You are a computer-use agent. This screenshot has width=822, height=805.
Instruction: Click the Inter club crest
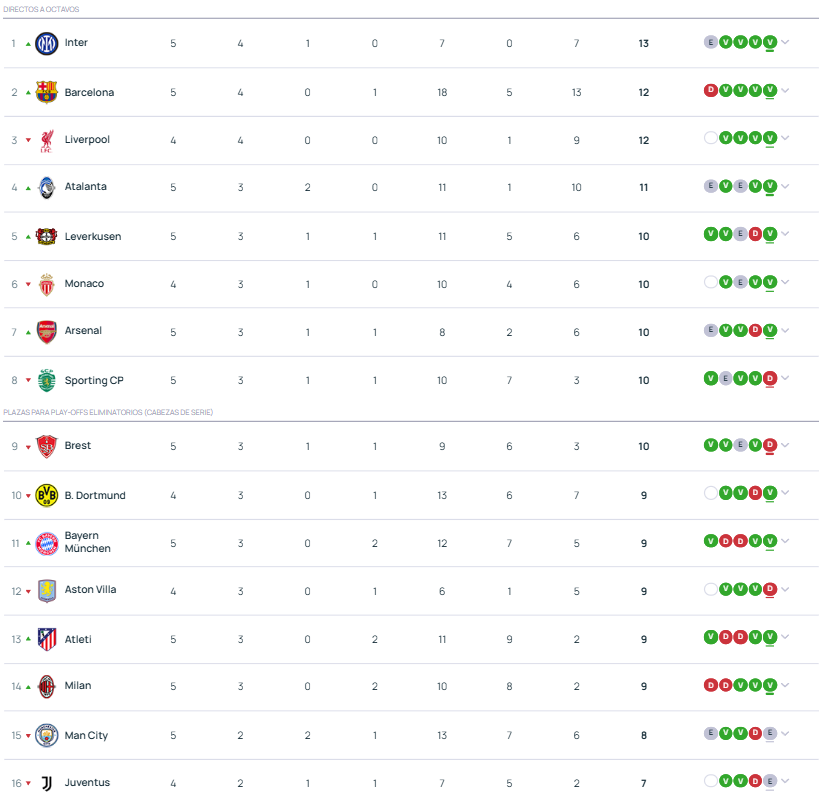click(x=46, y=43)
